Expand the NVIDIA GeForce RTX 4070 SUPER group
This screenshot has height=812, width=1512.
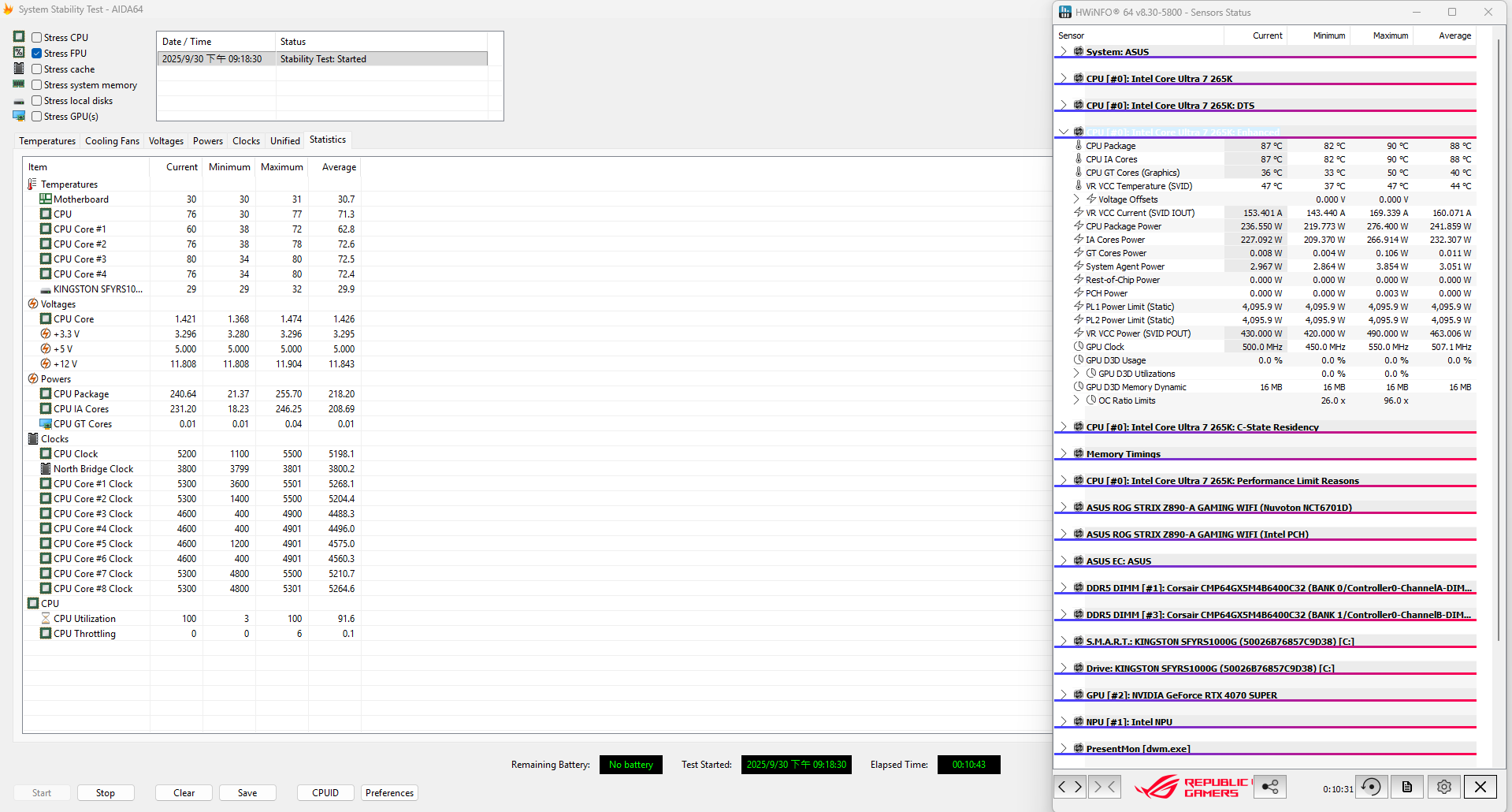[x=1063, y=695]
